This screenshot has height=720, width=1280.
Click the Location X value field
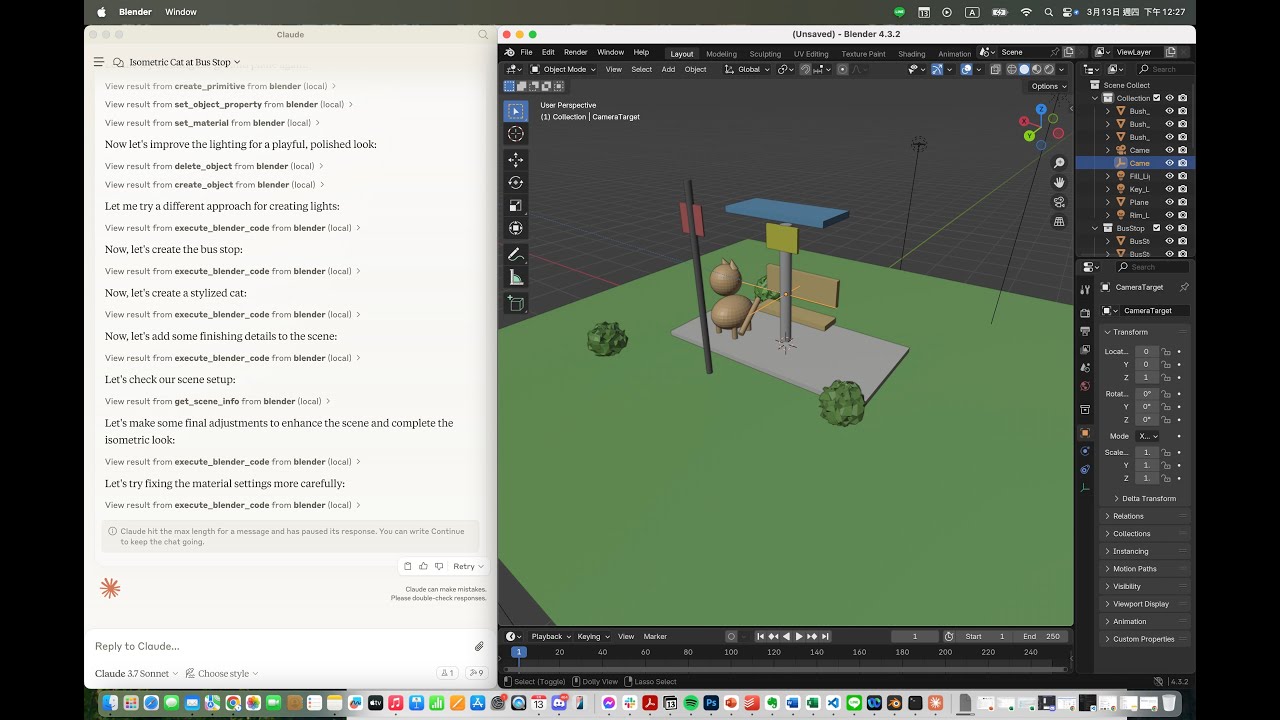tap(1146, 351)
